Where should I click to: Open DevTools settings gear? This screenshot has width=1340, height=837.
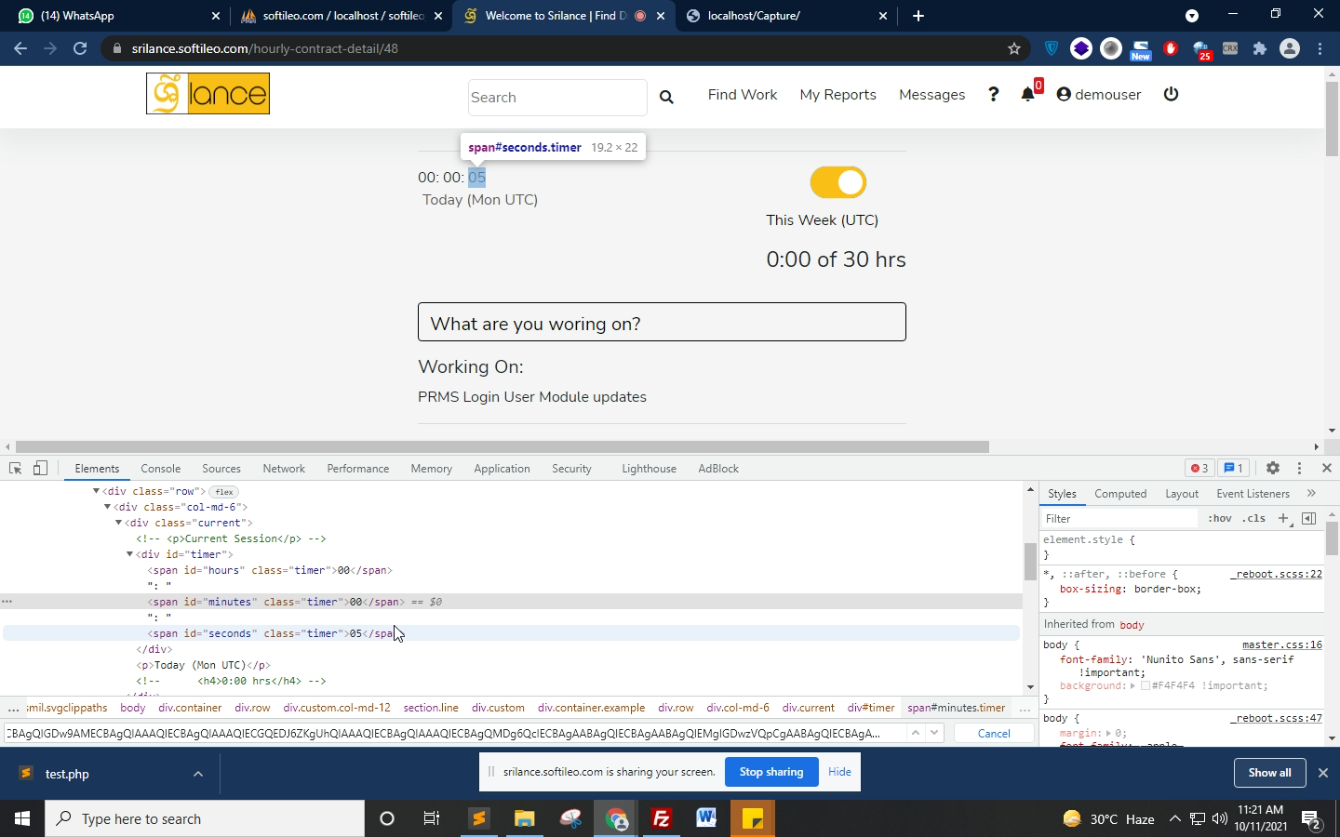pyautogui.click(x=1272, y=468)
